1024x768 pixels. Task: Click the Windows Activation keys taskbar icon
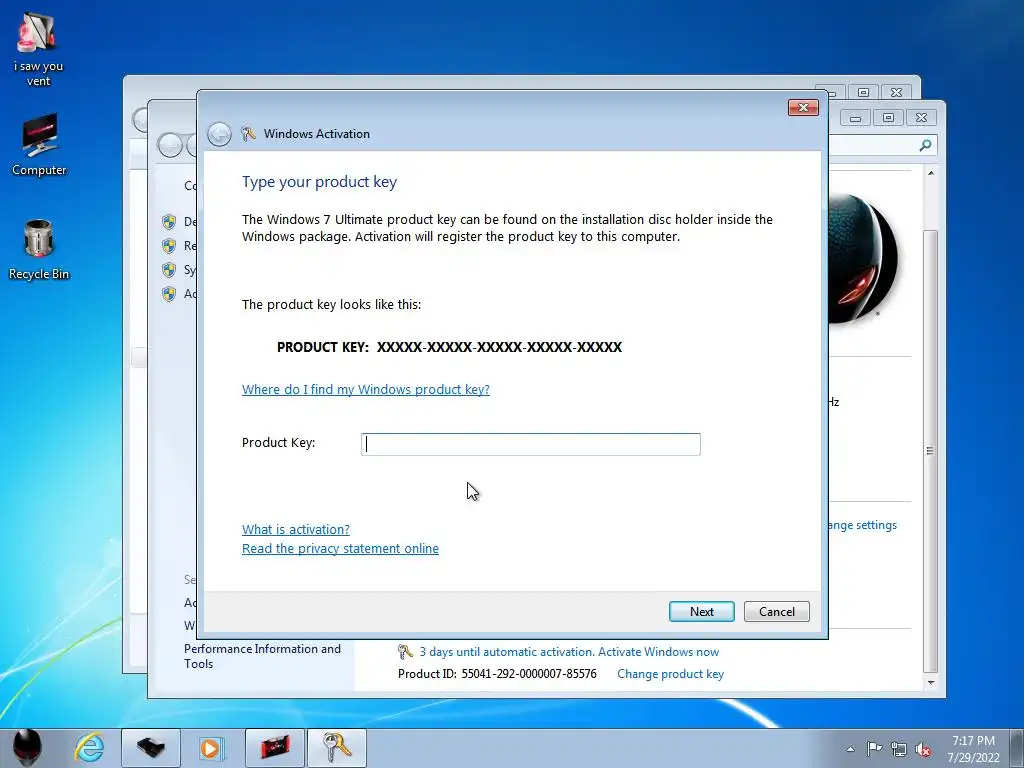pyautogui.click(x=336, y=748)
